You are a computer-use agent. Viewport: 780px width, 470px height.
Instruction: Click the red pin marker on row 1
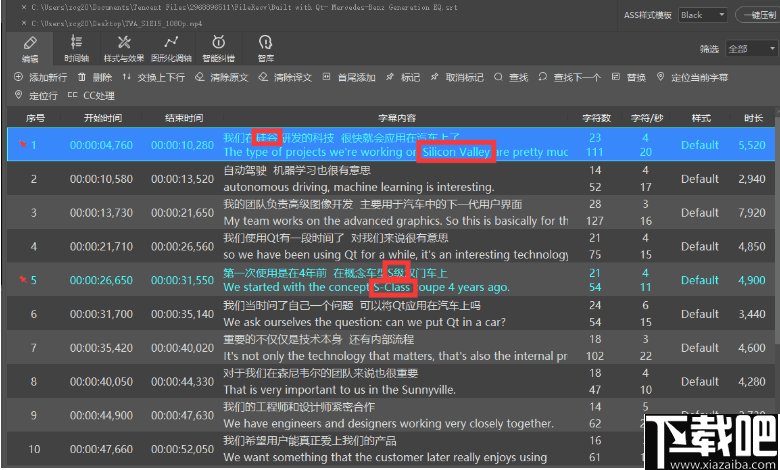(x=23, y=144)
